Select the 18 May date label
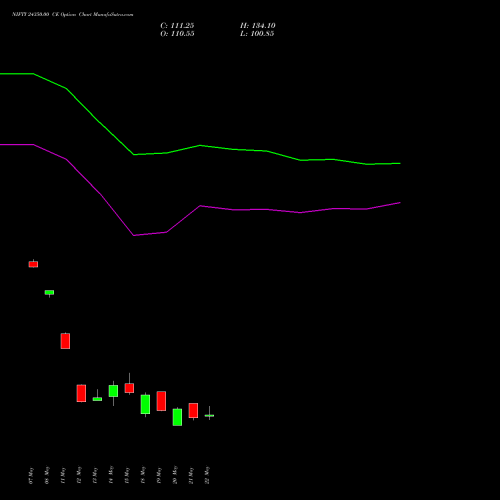Image resolution: width=500 pixels, height=500 pixels. pyautogui.click(x=143, y=476)
